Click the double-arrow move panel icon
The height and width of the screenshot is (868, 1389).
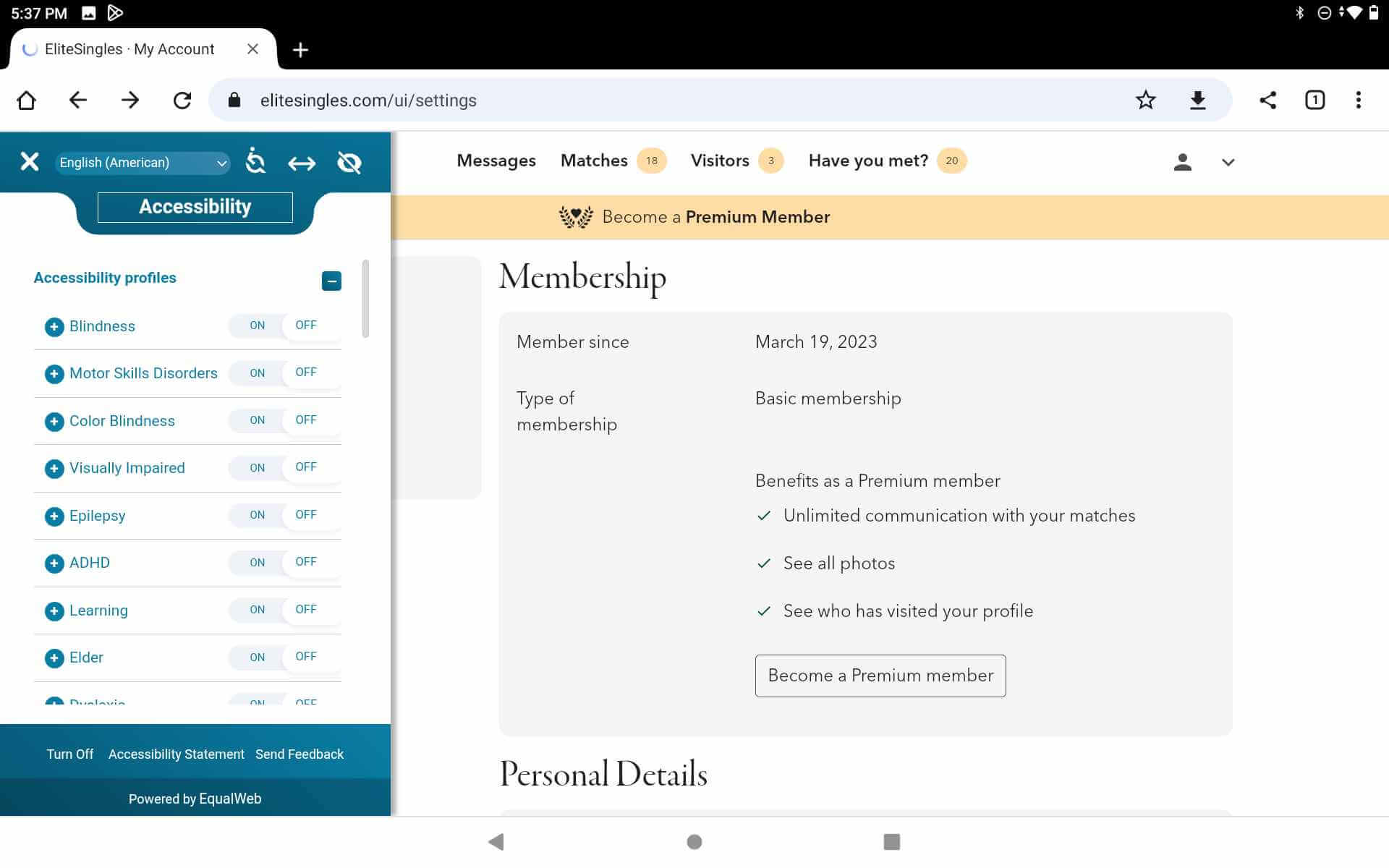[x=302, y=163]
